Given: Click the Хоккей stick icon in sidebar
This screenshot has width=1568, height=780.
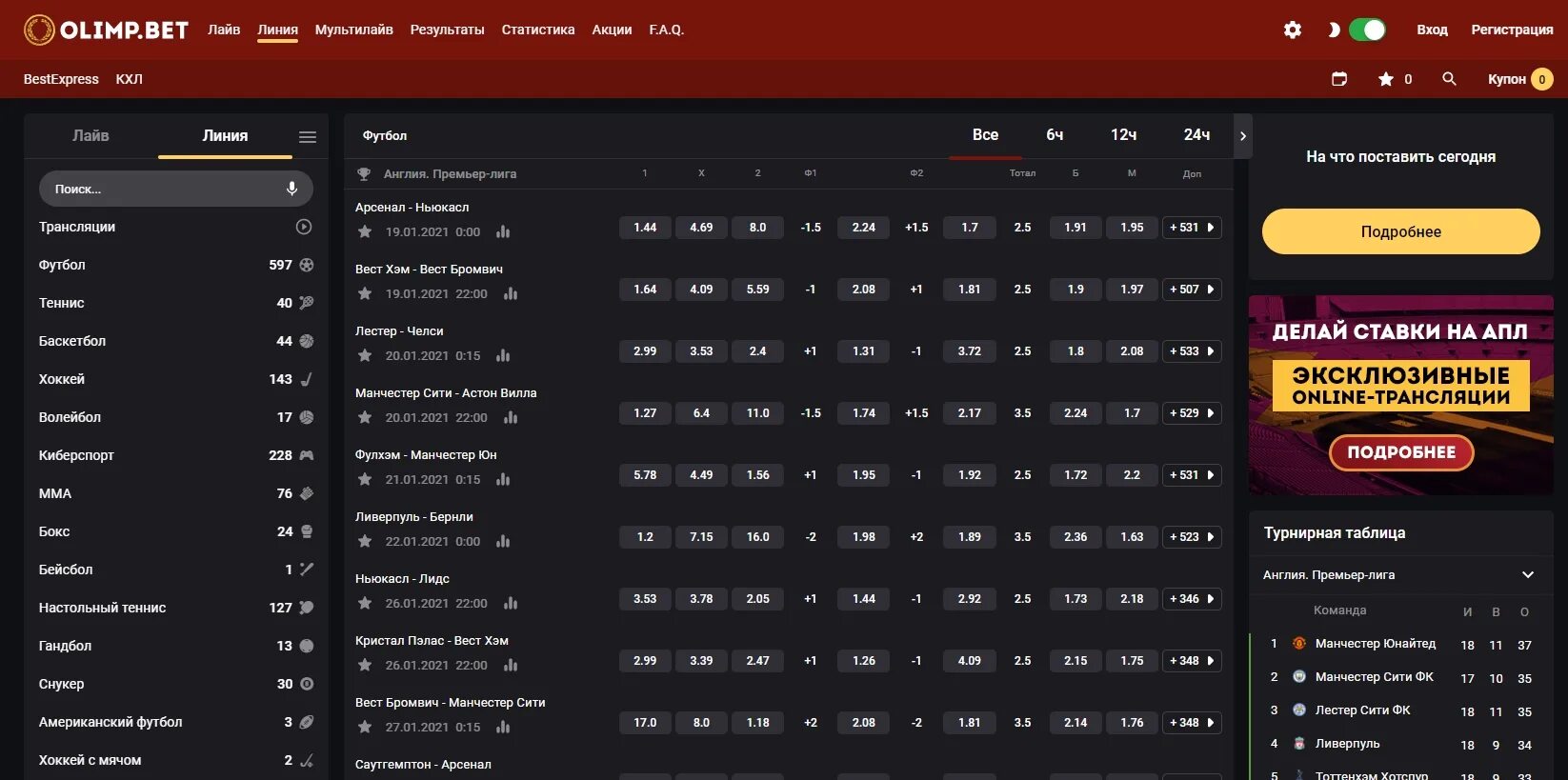Looking at the screenshot, I should pos(307,379).
